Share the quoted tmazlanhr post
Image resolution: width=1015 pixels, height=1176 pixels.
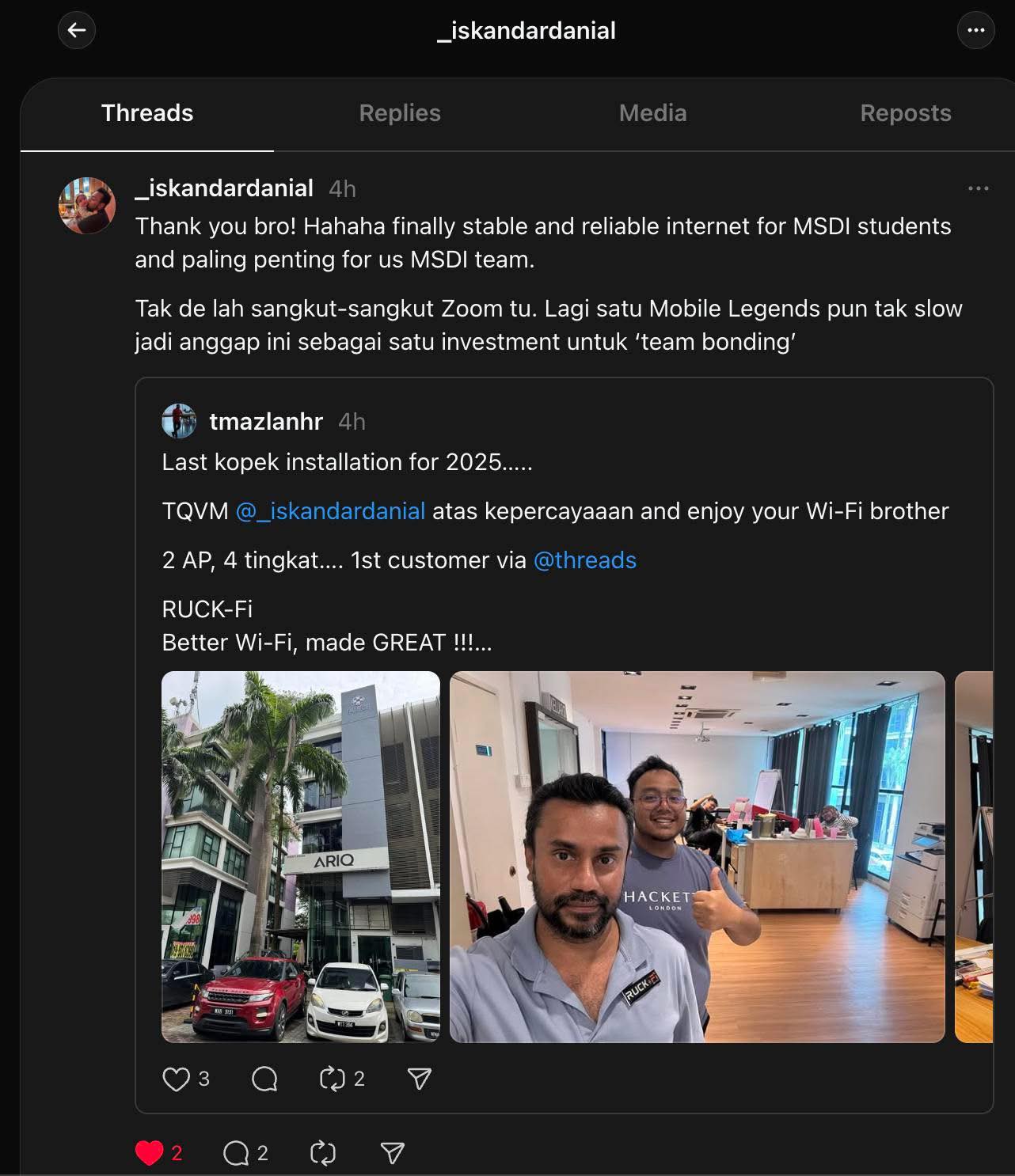click(x=419, y=1079)
